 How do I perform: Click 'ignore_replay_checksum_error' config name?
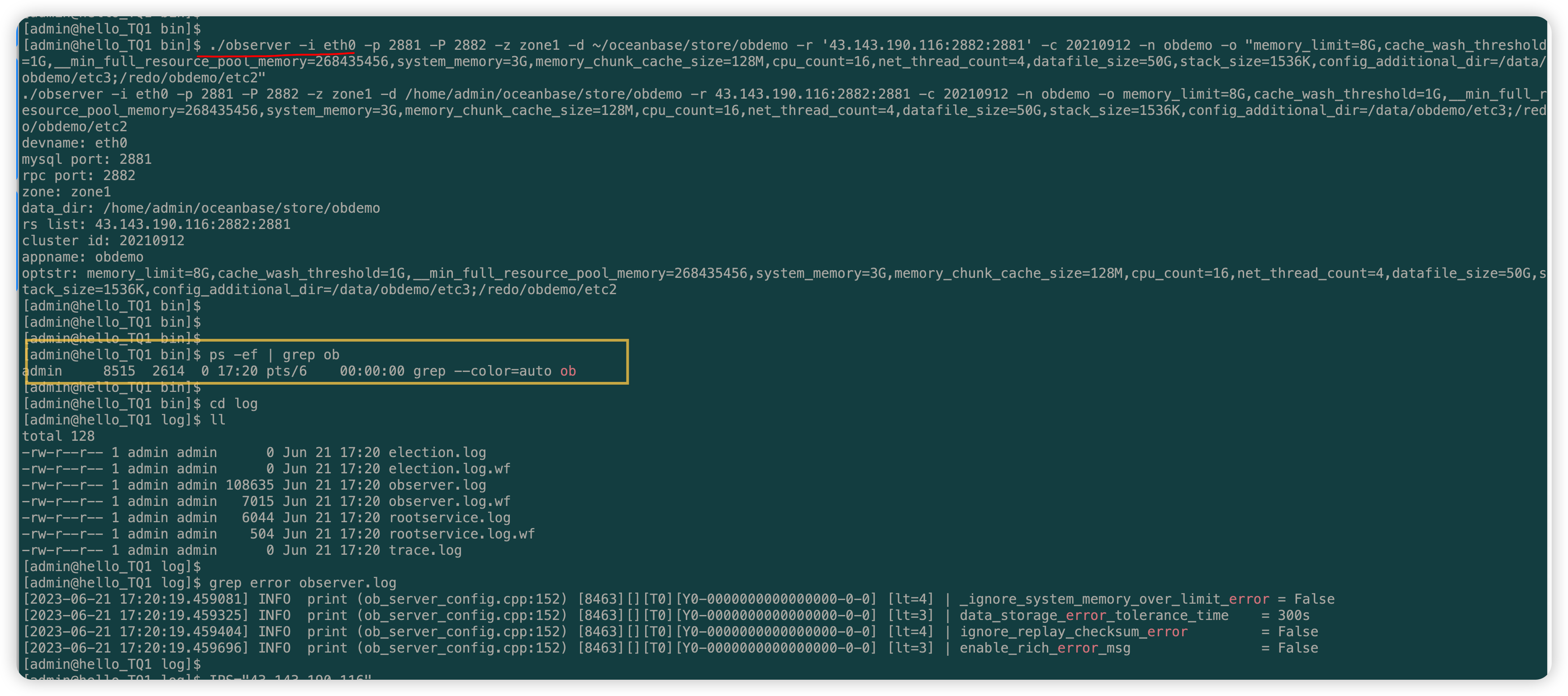(1074, 631)
